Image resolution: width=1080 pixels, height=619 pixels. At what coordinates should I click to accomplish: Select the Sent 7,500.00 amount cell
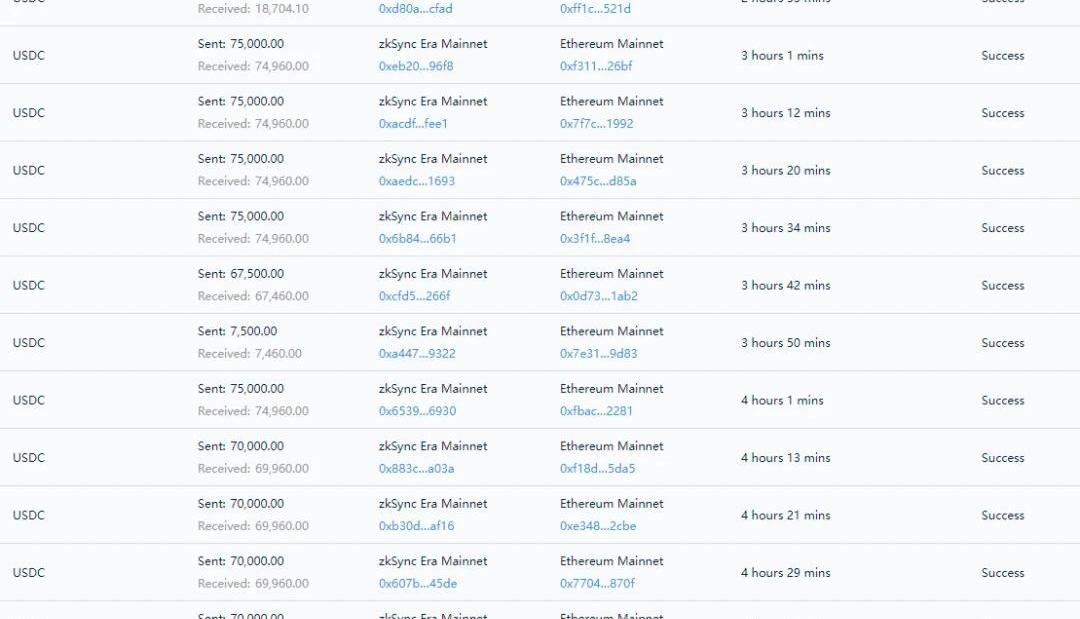[237, 331]
